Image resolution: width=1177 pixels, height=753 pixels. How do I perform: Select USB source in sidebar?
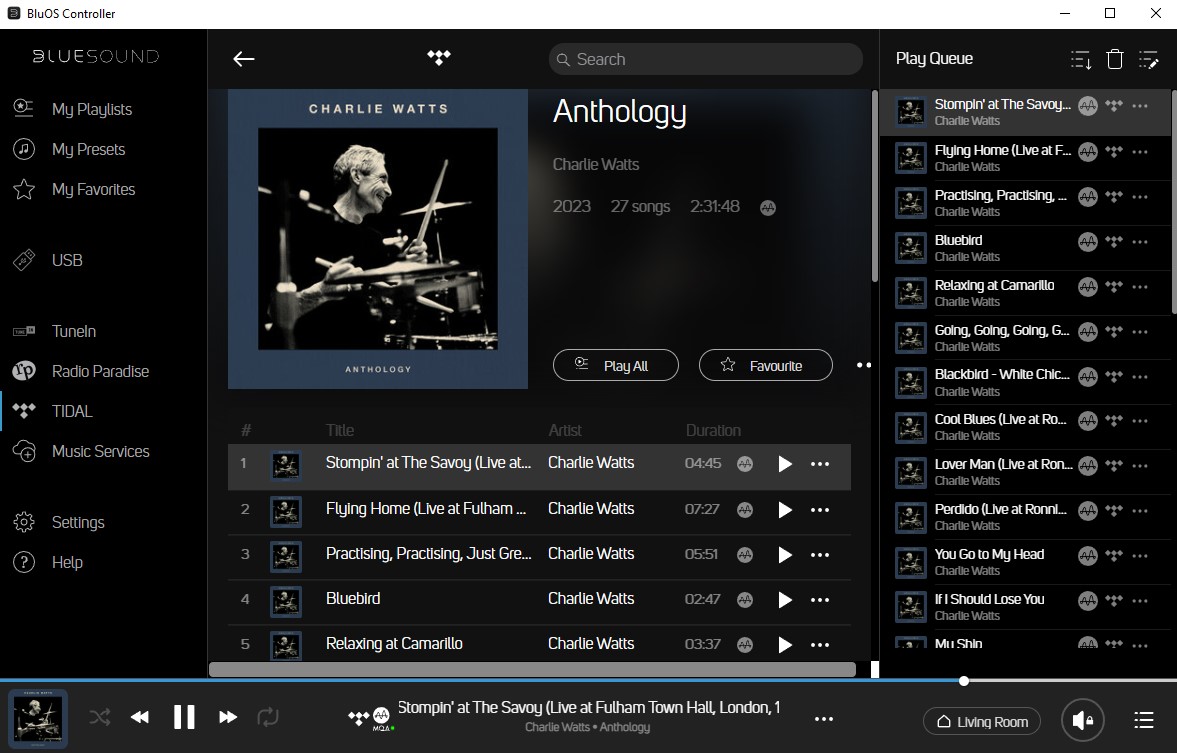(66, 261)
